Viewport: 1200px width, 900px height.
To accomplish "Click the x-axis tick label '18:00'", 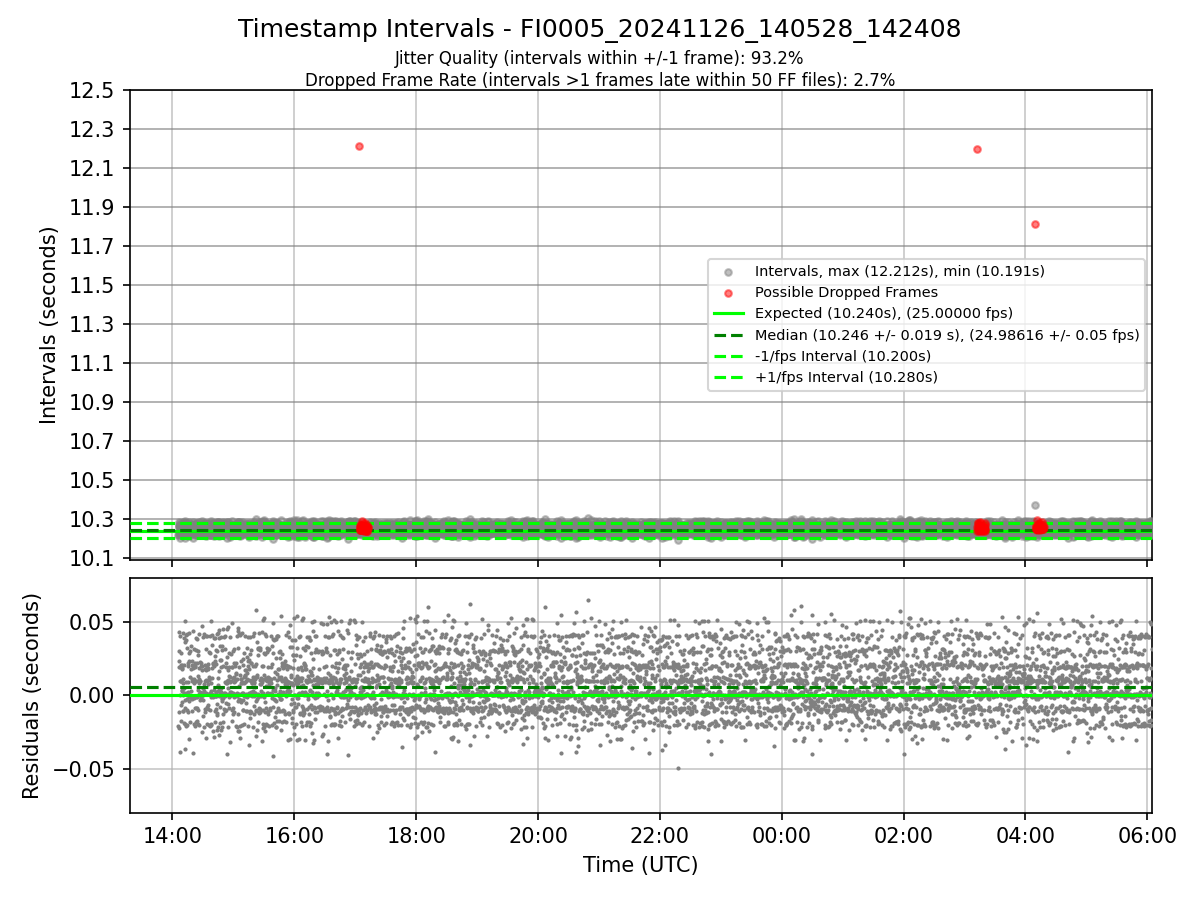I will 416,834.
